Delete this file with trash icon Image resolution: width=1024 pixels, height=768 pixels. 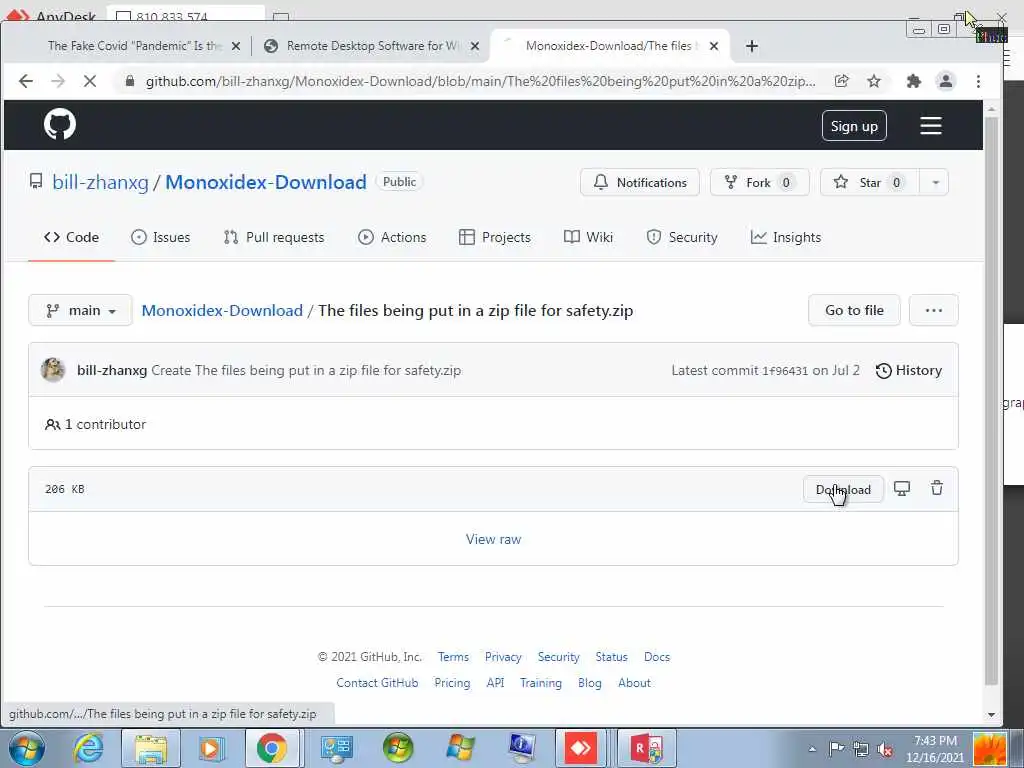coord(936,488)
